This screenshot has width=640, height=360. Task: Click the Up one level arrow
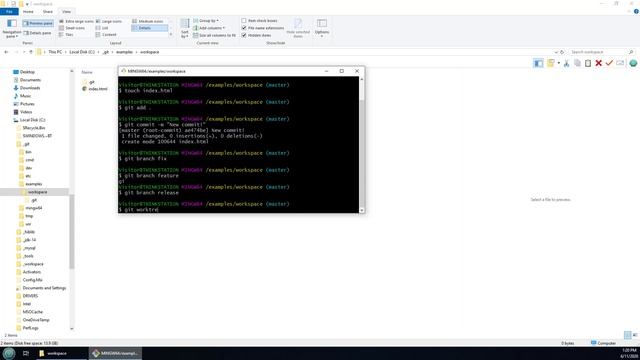31,52
